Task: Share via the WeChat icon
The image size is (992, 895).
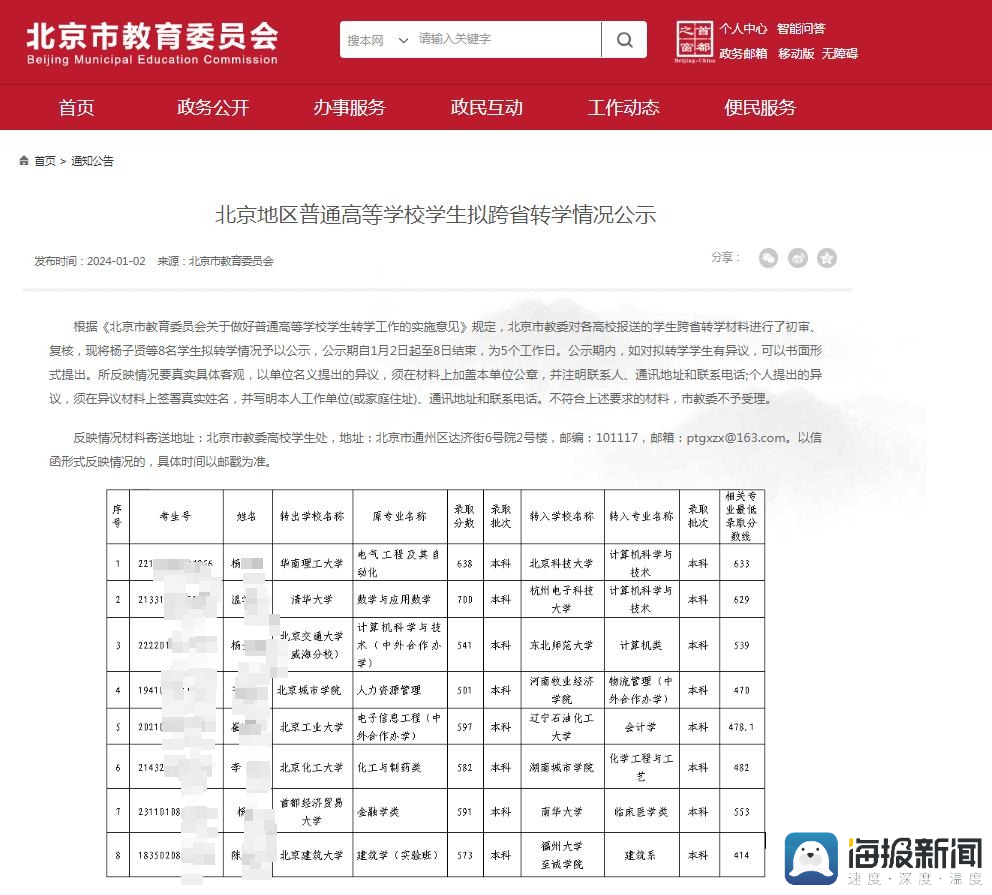Action: [x=768, y=258]
